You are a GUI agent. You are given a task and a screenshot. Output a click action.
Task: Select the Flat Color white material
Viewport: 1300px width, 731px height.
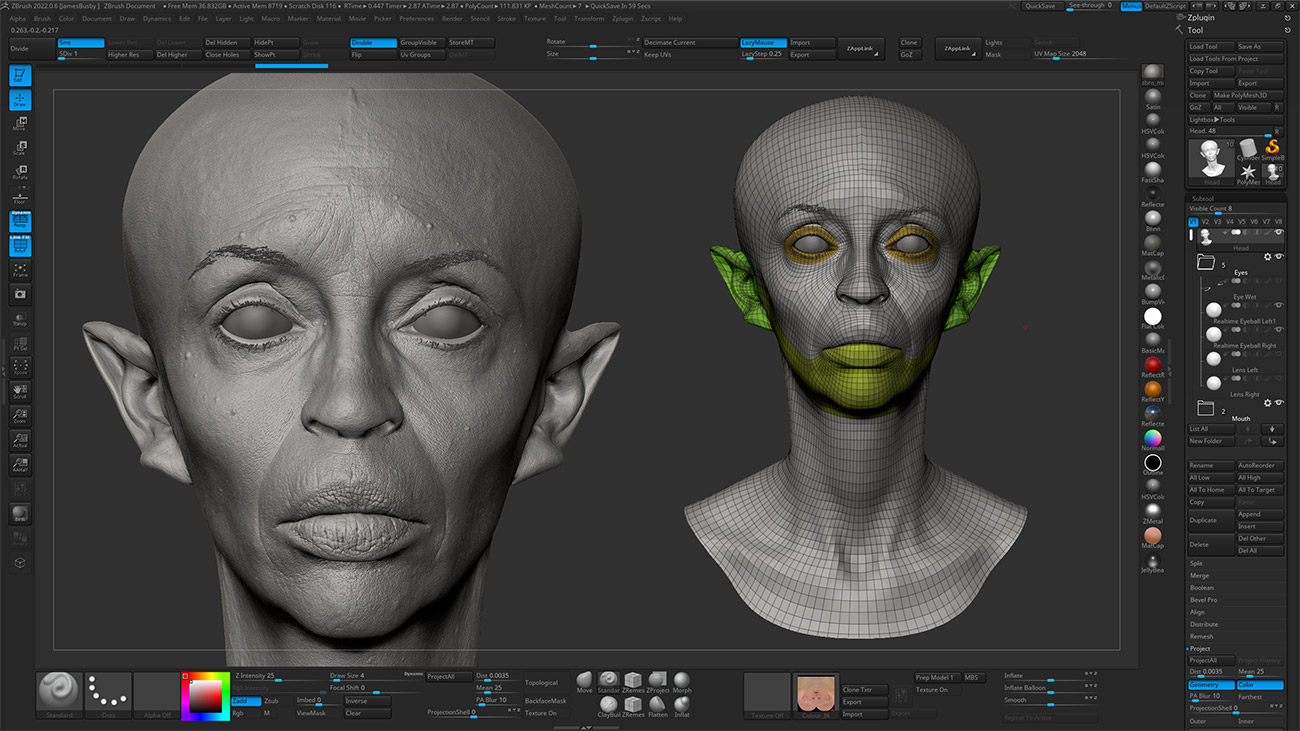click(1153, 316)
